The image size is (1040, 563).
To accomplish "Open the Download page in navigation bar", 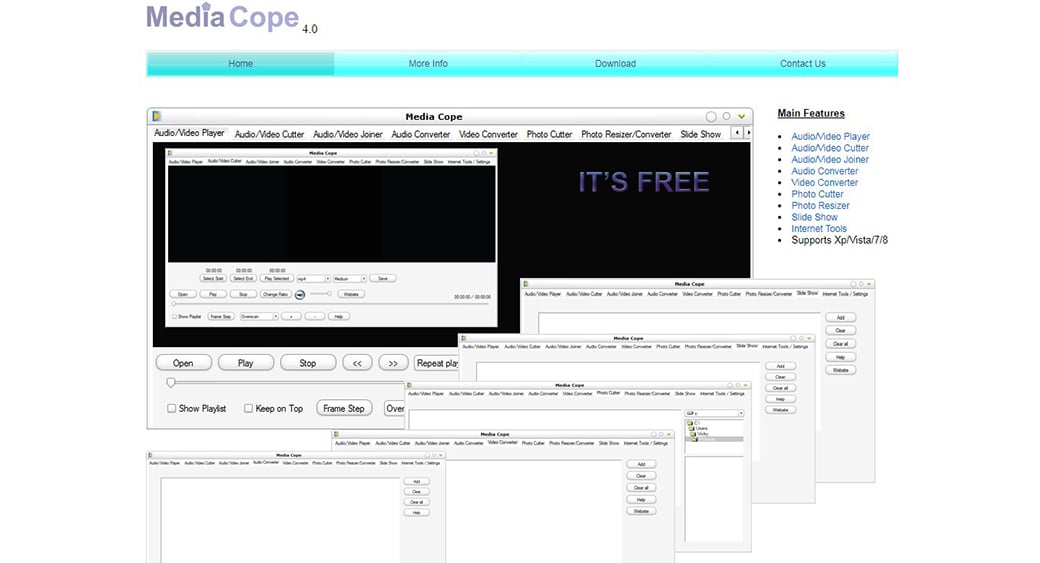I will coord(615,64).
